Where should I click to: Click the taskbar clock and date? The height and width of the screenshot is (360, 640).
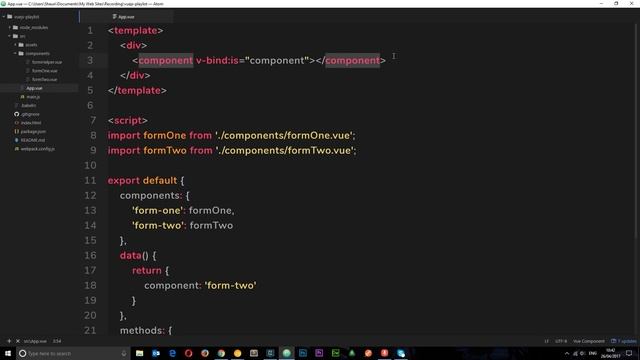(x=611, y=353)
